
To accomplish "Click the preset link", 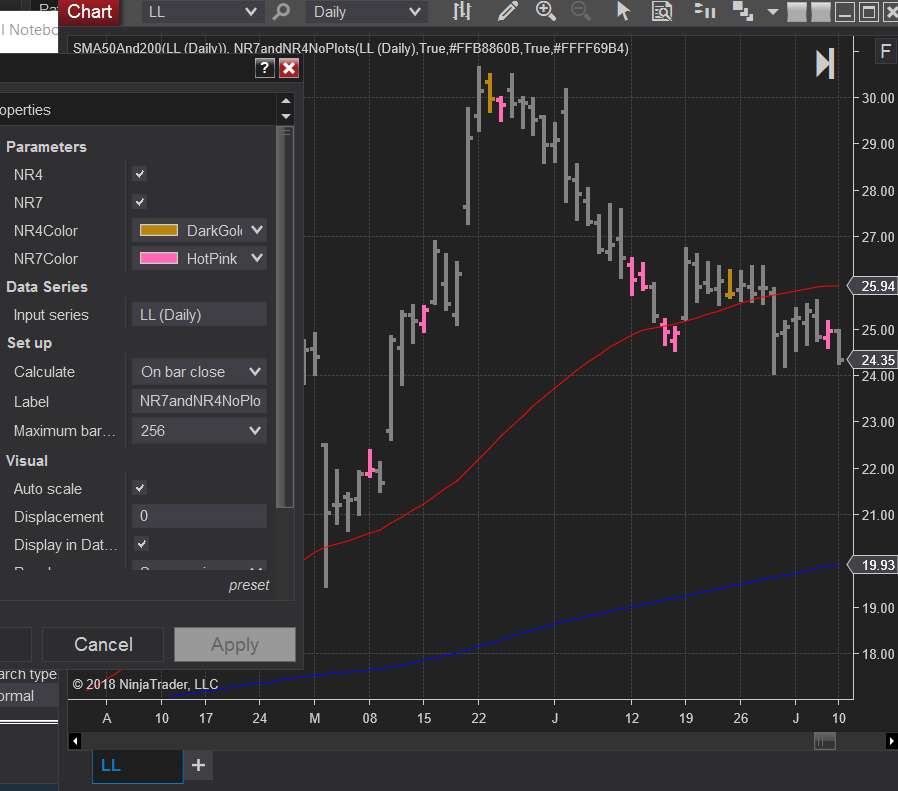I will 249,585.
